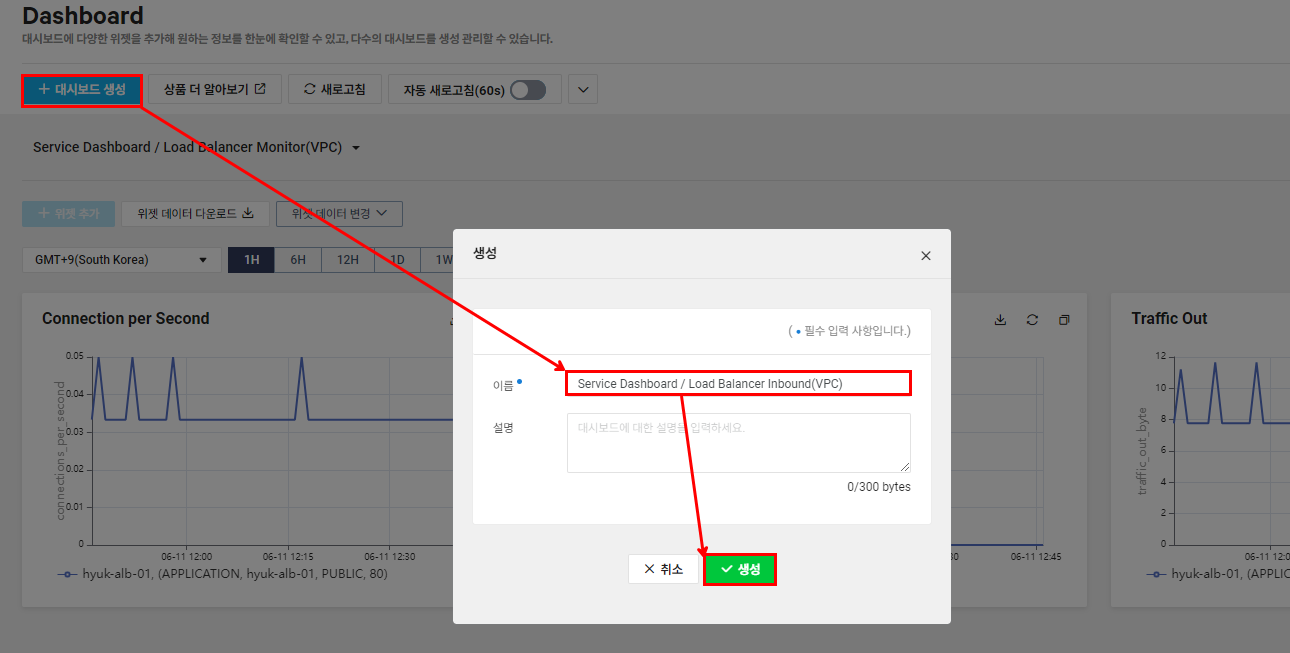The width and height of the screenshot is (1290, 653).
Task: Open the Load Balancer Monitor(VPC) dashboard selector
Action: point(197,147)
